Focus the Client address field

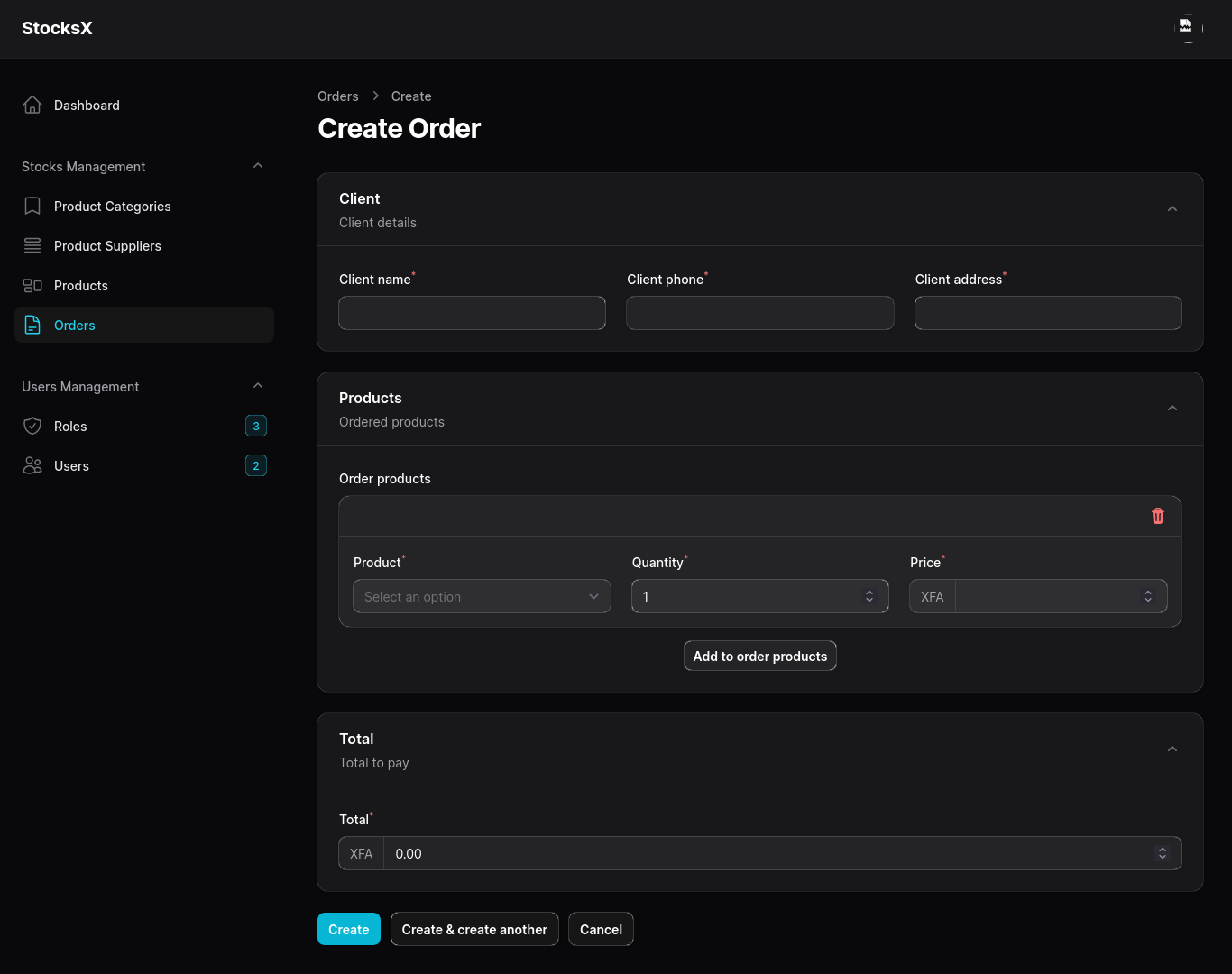[x=1048, y=314]
